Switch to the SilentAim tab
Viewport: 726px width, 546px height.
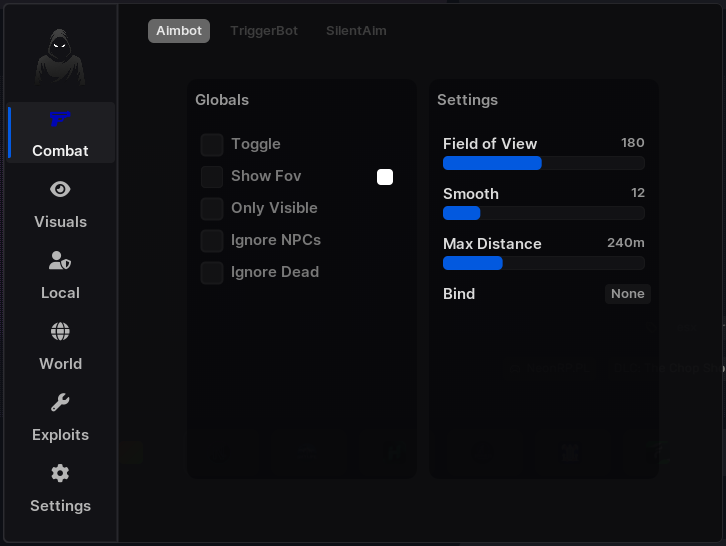click(356, 31)
